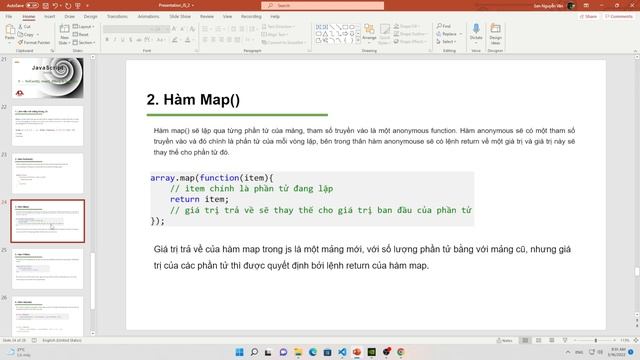
Task: Show hidden system tray icons chevron
Action: [x=568, y=352]
